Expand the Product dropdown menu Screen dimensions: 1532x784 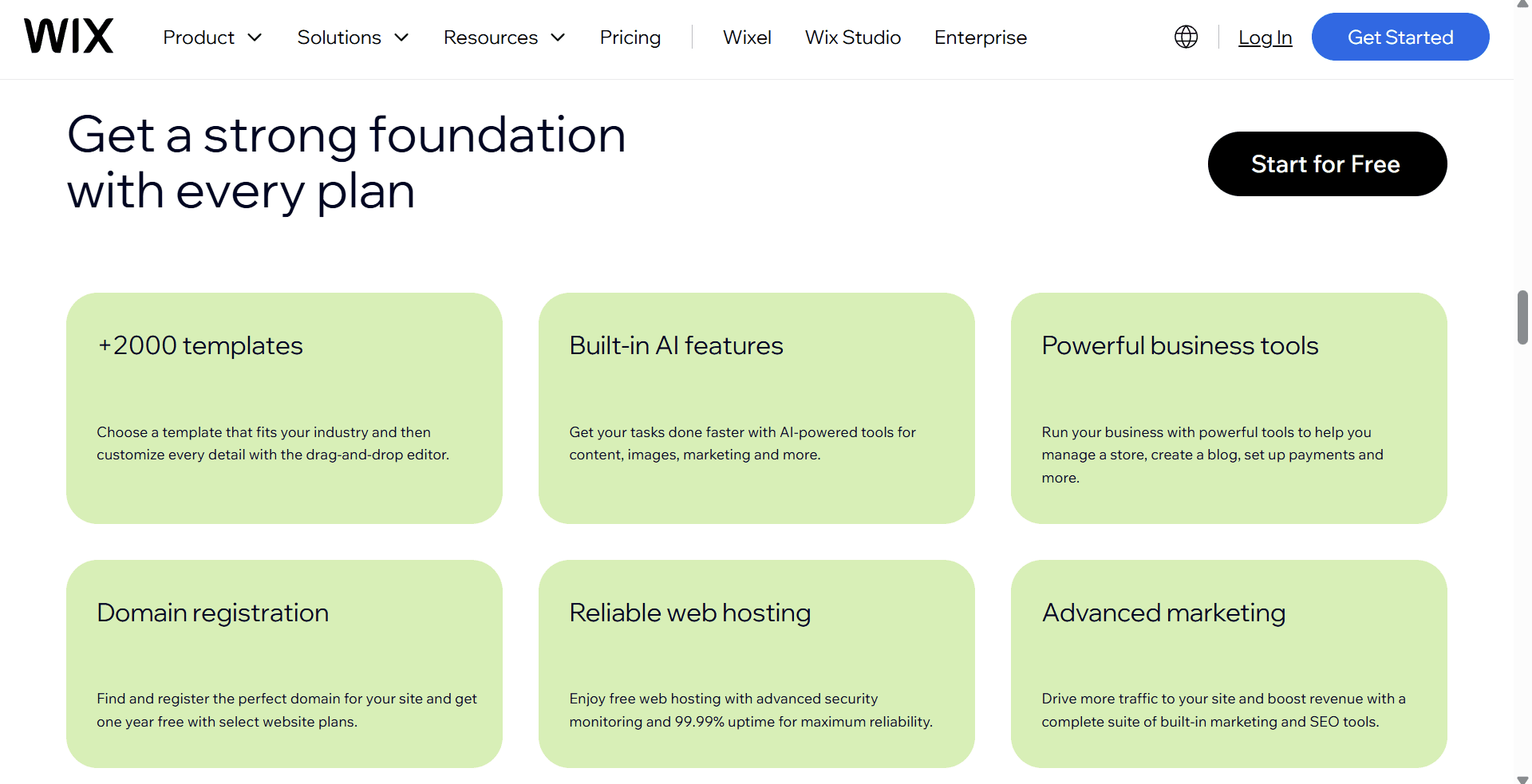211,37
